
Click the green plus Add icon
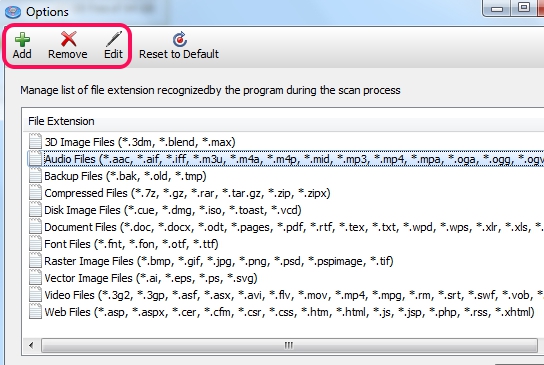click(x=22, y=40)
